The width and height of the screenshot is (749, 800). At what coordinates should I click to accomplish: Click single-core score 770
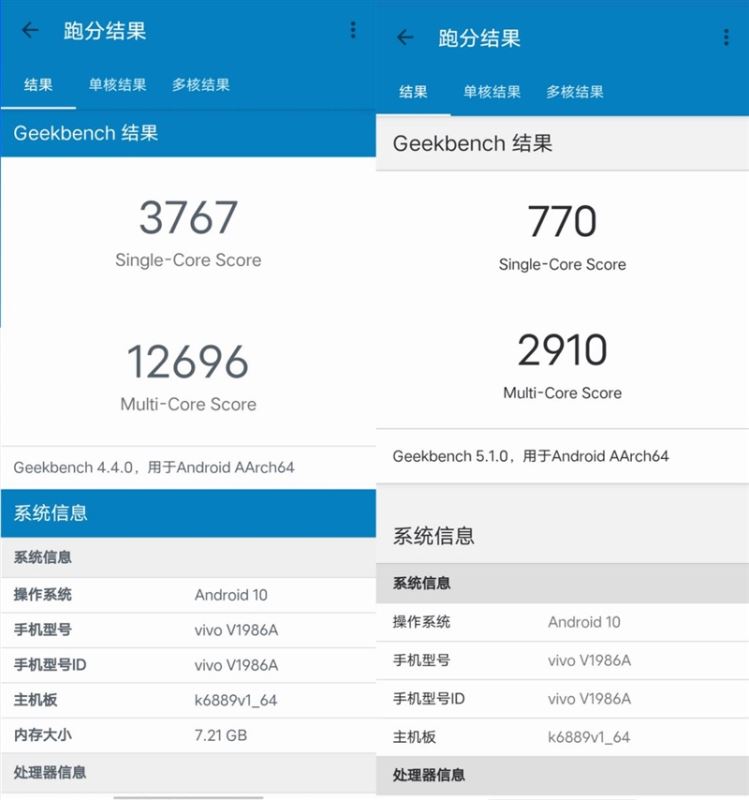[562, 221]
